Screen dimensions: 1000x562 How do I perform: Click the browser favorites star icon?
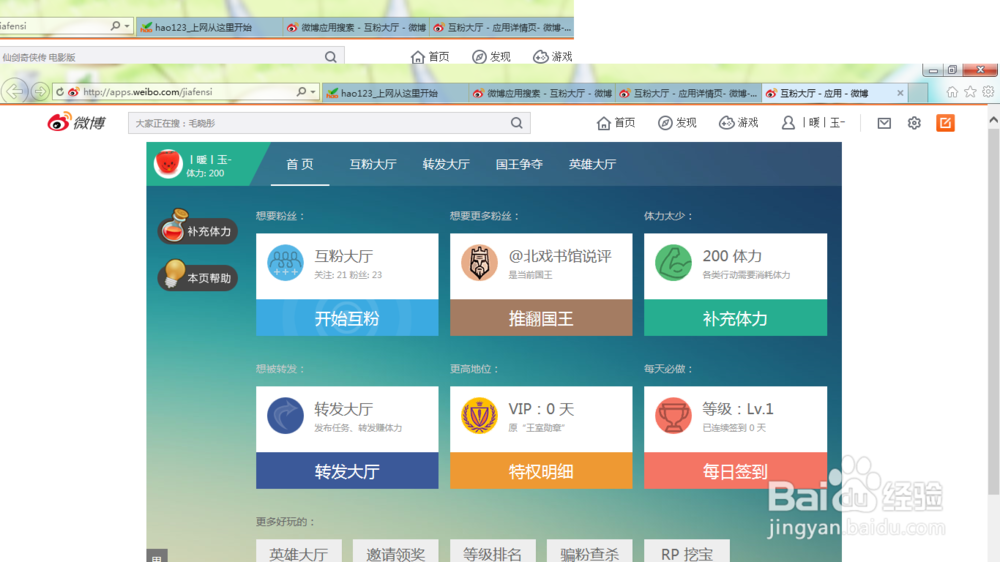coord(970,92)
